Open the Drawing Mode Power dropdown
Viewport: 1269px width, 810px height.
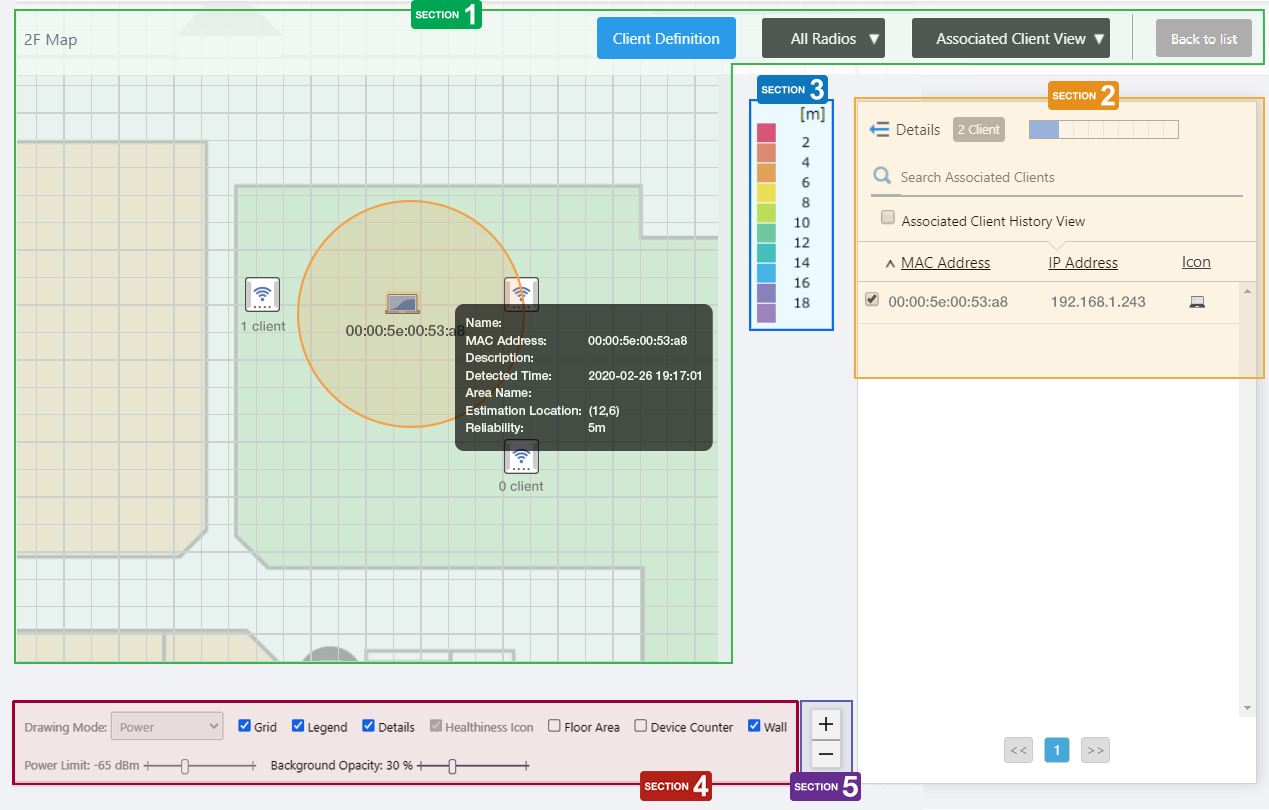click(167, 727)
